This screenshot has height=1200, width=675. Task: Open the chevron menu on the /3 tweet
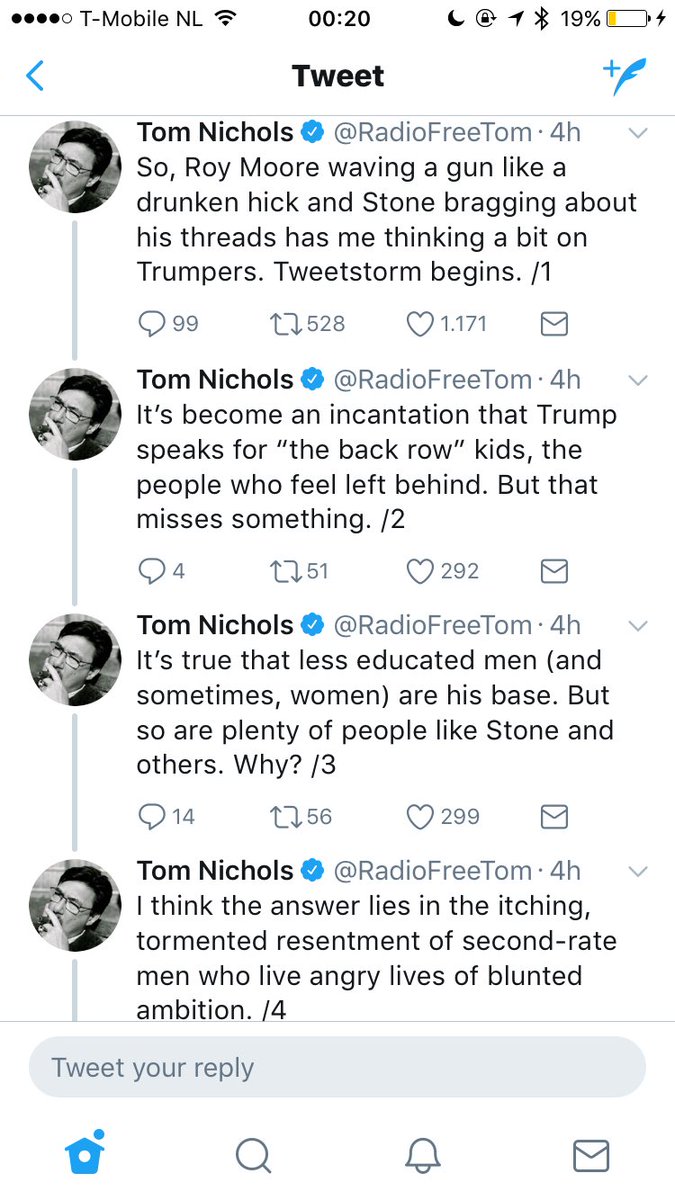637,626
